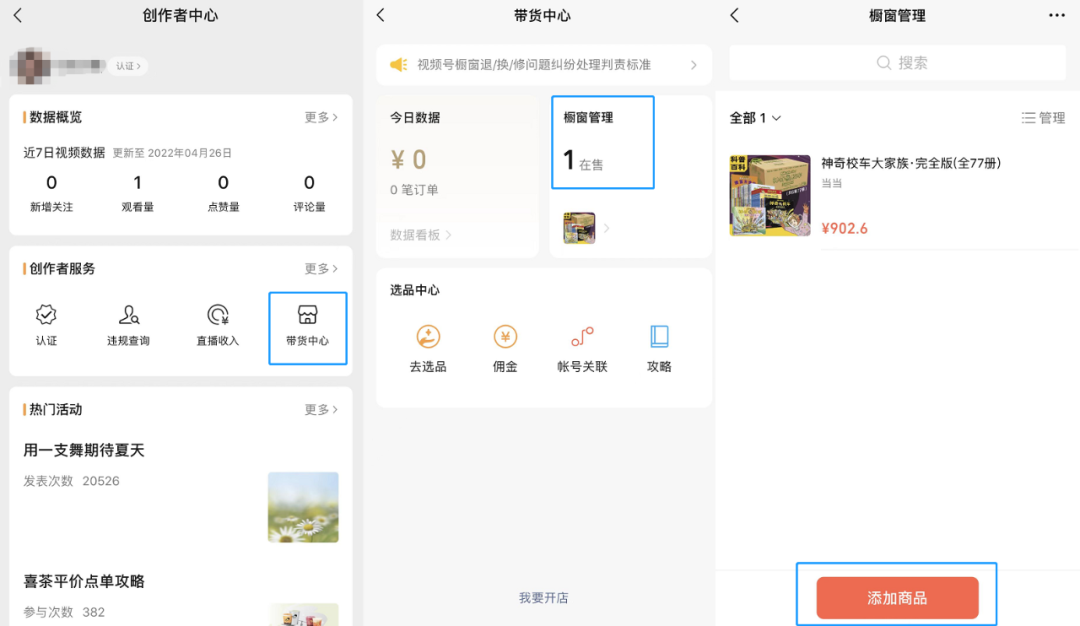This screenshot has width=1080, height=626.
Task: Open the 攻略 guide book icon
Action: point(659,338)
